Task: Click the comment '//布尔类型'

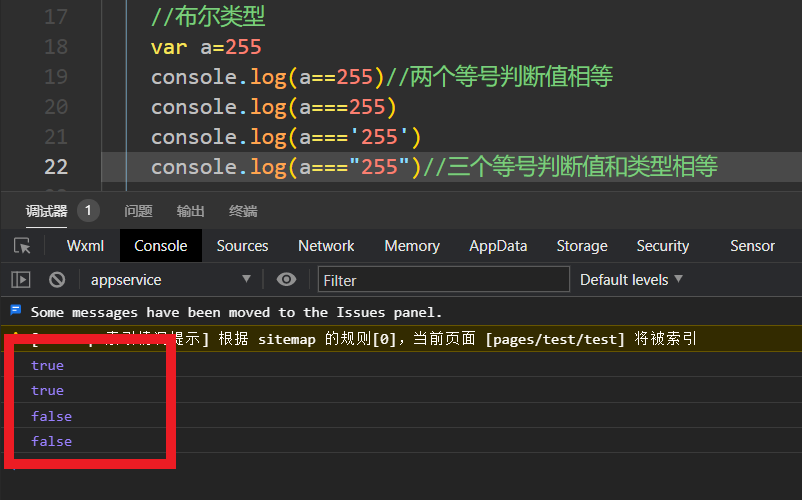Action: pyautogui.click(x=208, y=17)
